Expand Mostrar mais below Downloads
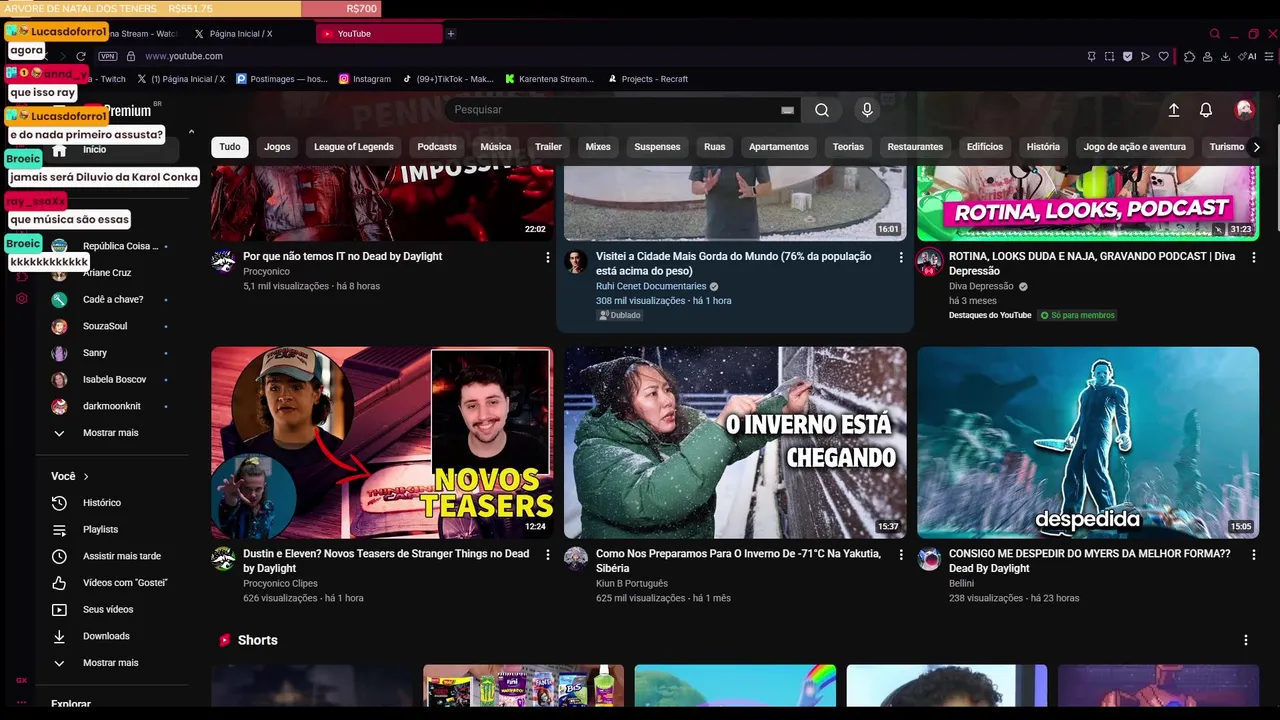The width and height of the screenshot is (1280, 720). [x=112, y=663]
